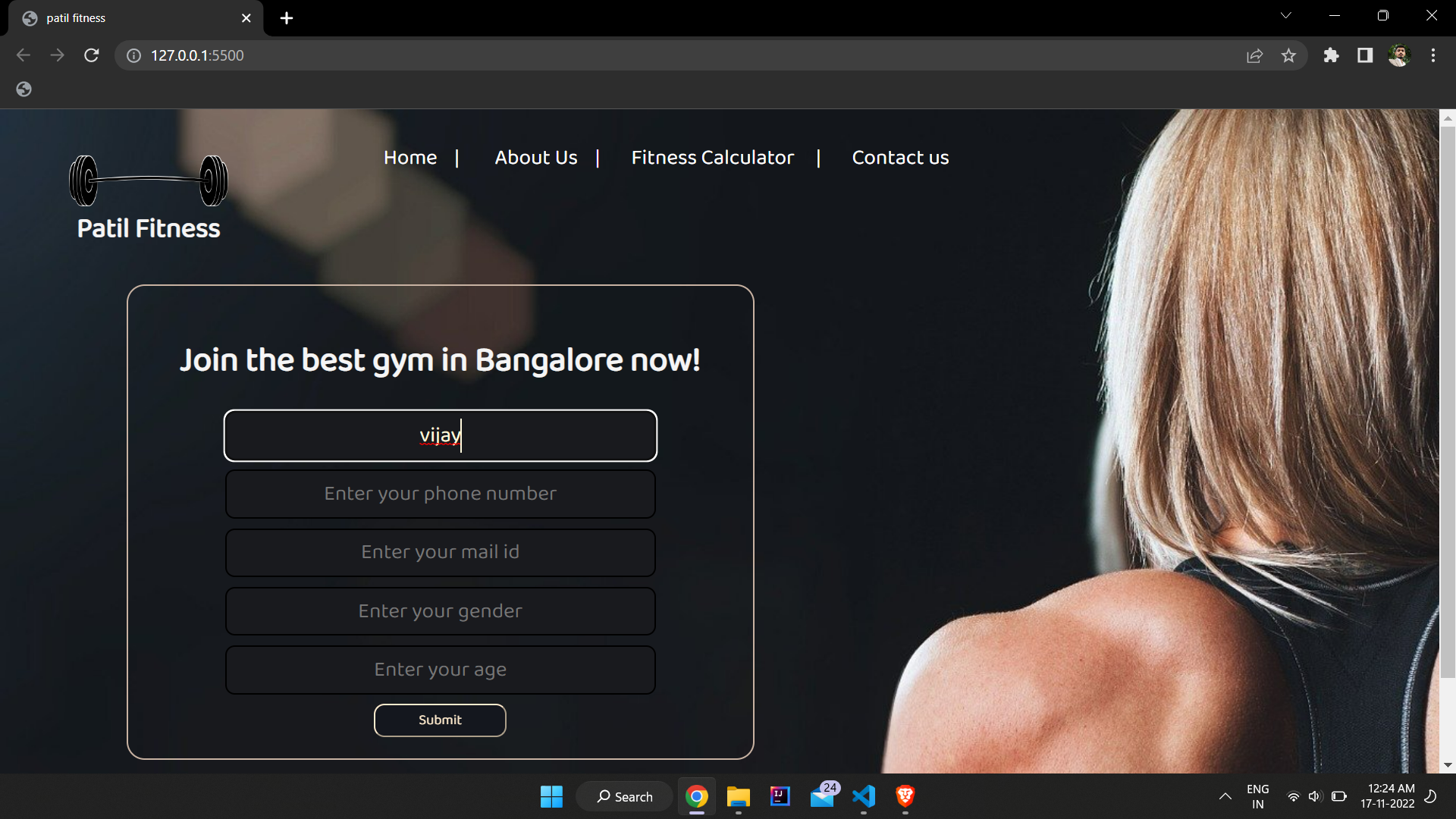Open the About Us menu item
The height and width of the screenshot is (819, 1456).
pos(535,158)
